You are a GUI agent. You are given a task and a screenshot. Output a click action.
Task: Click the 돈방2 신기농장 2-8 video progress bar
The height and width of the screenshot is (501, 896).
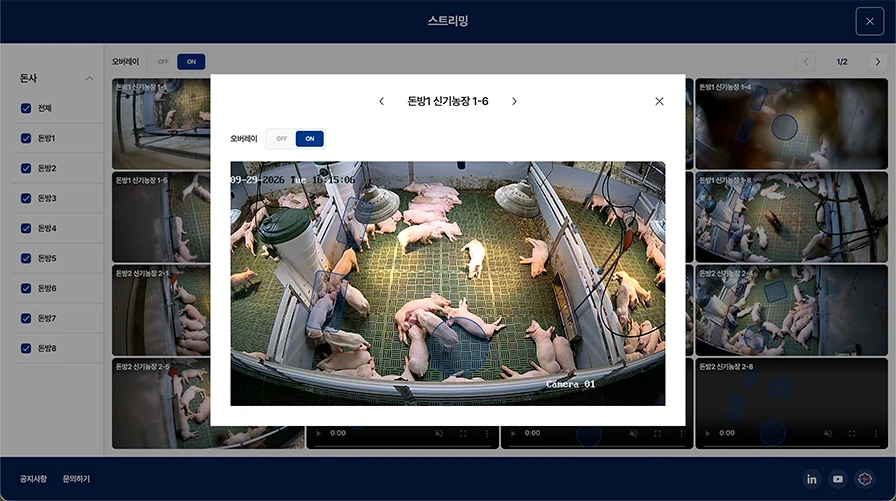click(x=791, y=446)
